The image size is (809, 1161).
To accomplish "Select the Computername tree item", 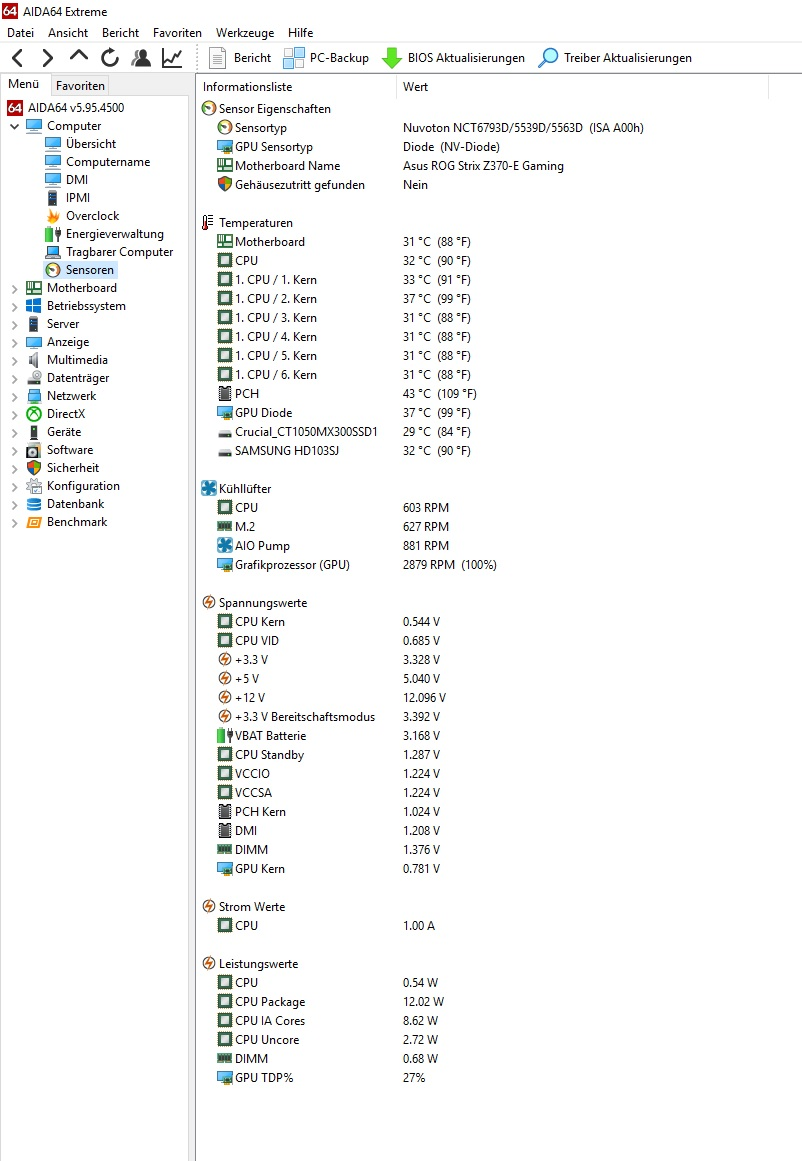I will (x=98, y=161).
